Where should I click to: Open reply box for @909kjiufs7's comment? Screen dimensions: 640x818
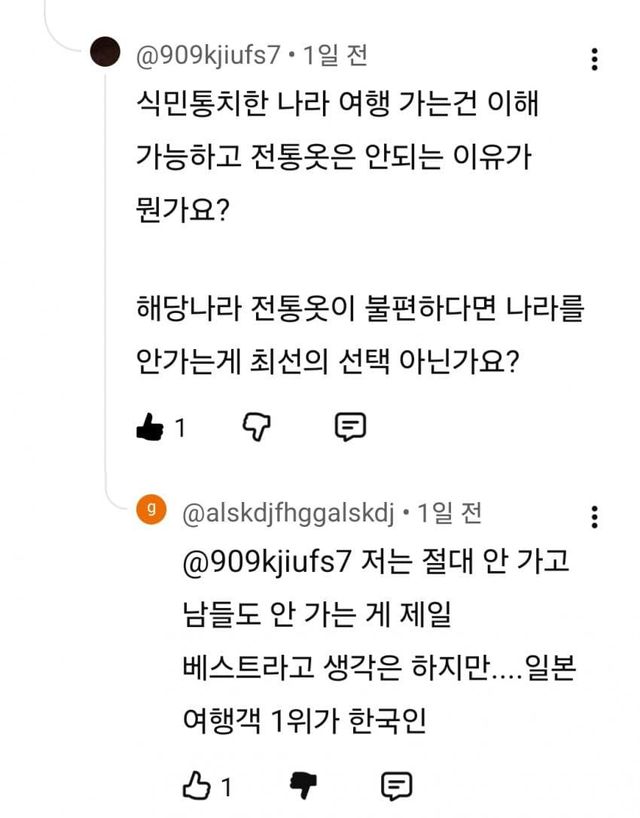coord(349,427)
